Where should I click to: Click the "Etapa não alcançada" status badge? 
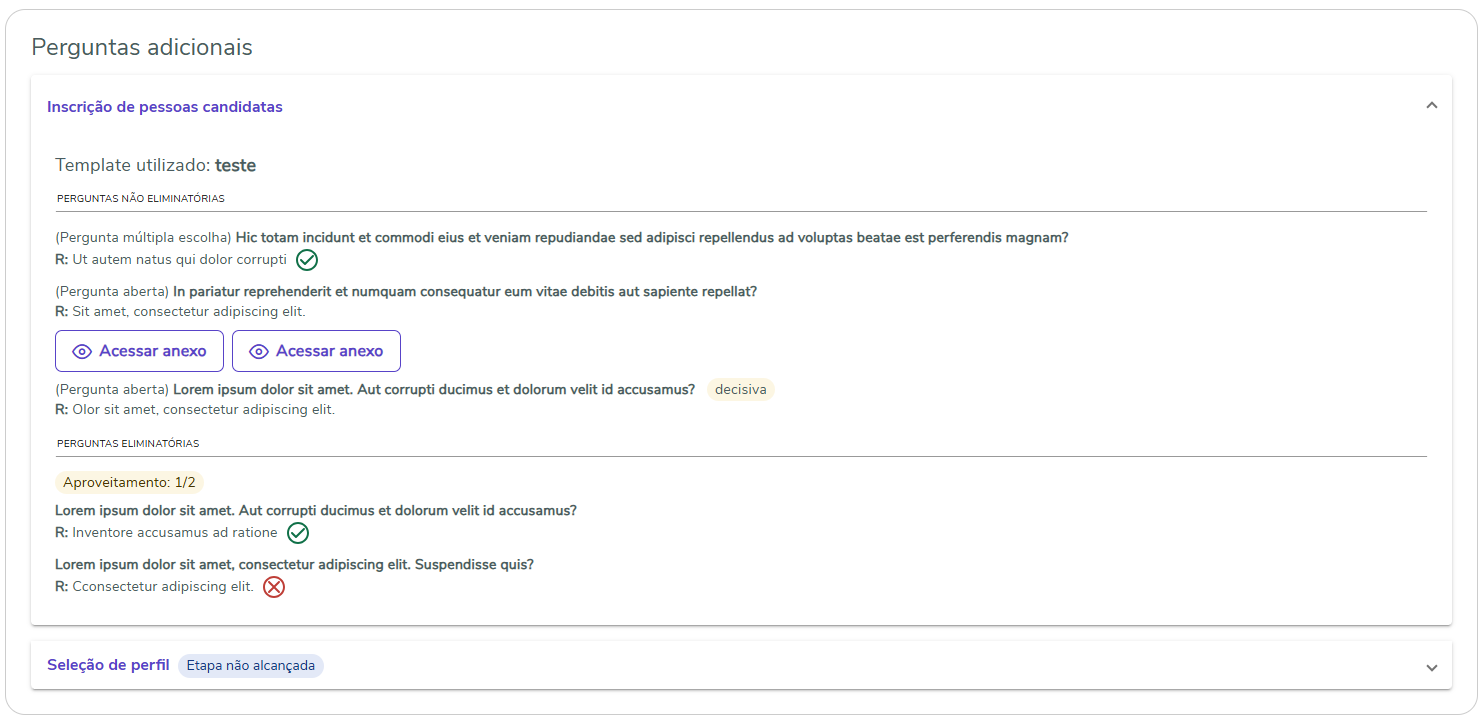(x=251, y=666)
